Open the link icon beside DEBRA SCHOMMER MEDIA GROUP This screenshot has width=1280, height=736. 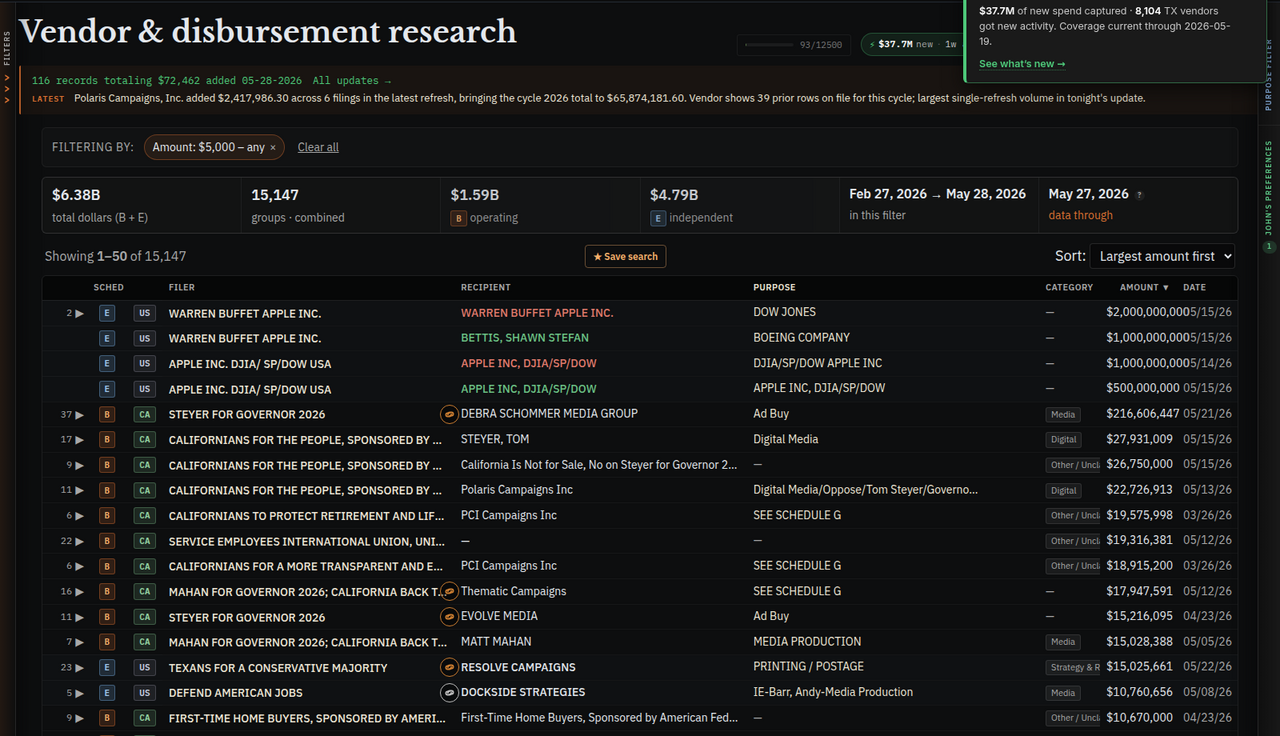click(x=450, y=414)
